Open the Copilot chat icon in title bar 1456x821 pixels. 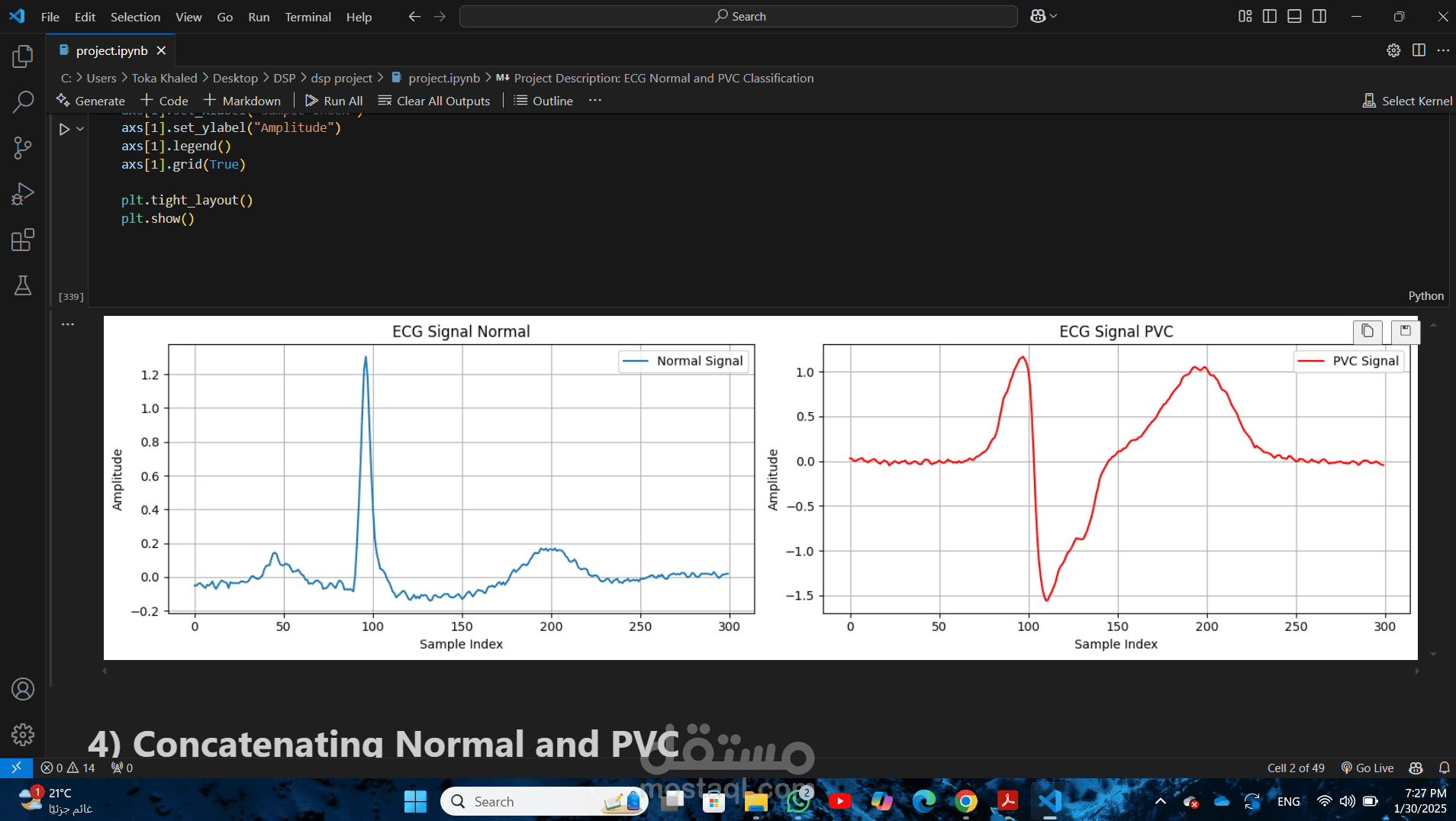point(1038,16)
